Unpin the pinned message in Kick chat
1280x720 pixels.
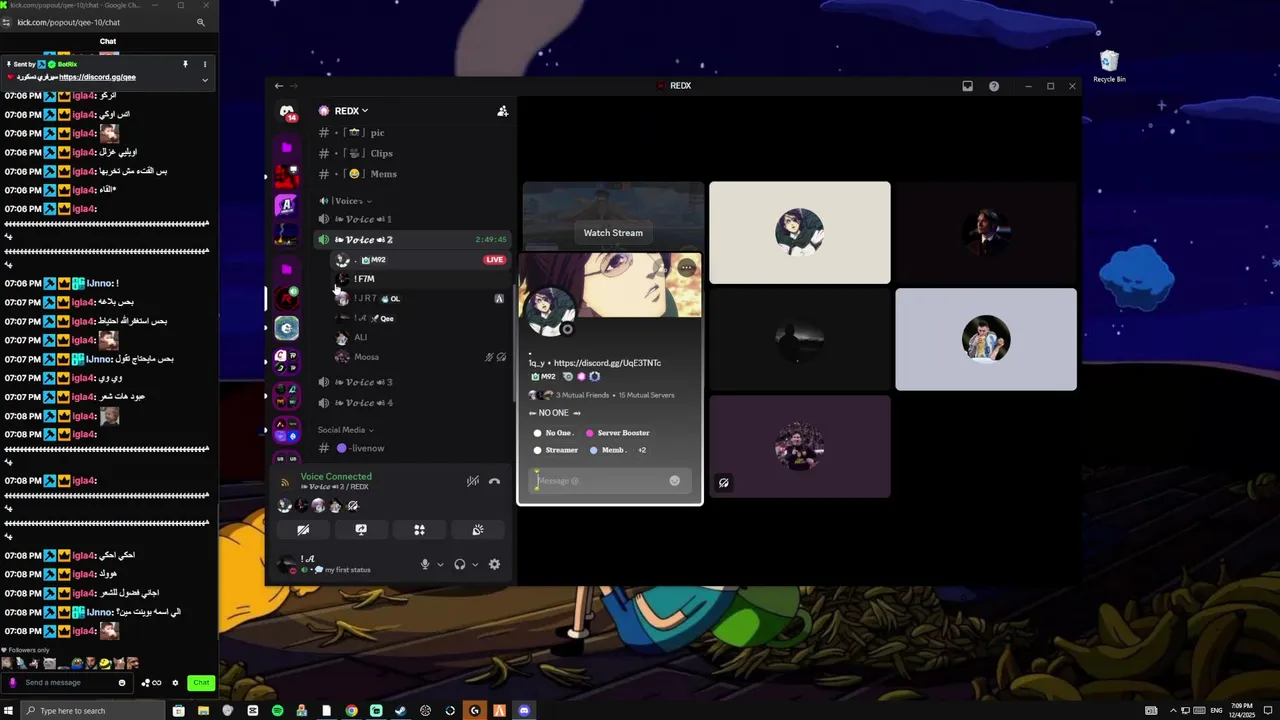pos(185,64)
